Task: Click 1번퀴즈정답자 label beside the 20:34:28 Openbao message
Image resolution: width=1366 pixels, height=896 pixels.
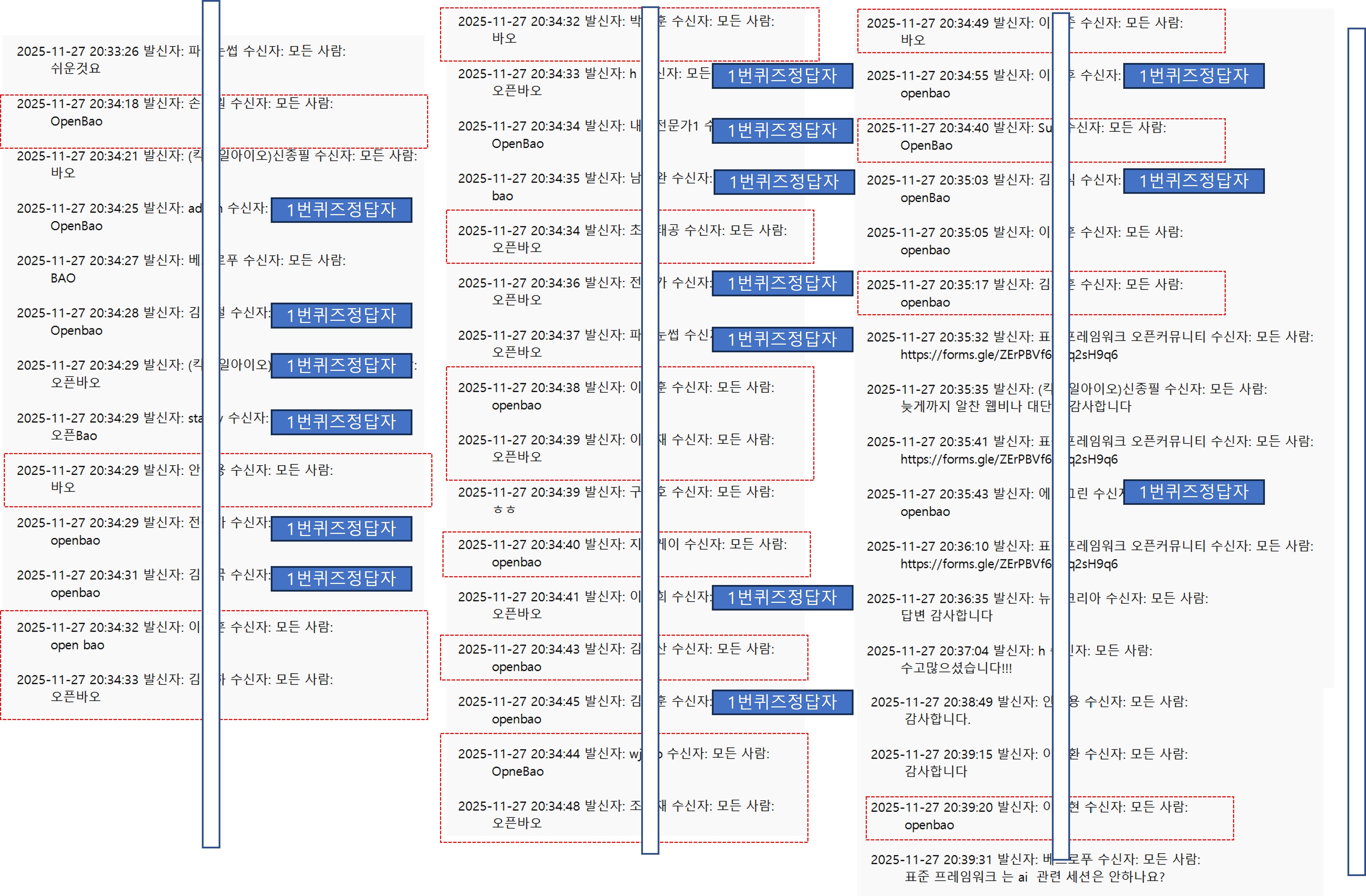Action: tap(341, 315)
